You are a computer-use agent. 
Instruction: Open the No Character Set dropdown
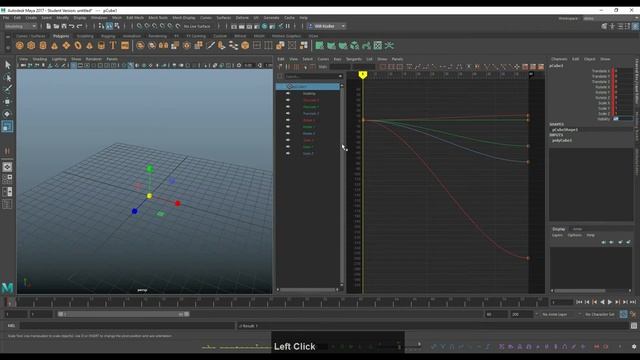[600, 314]
